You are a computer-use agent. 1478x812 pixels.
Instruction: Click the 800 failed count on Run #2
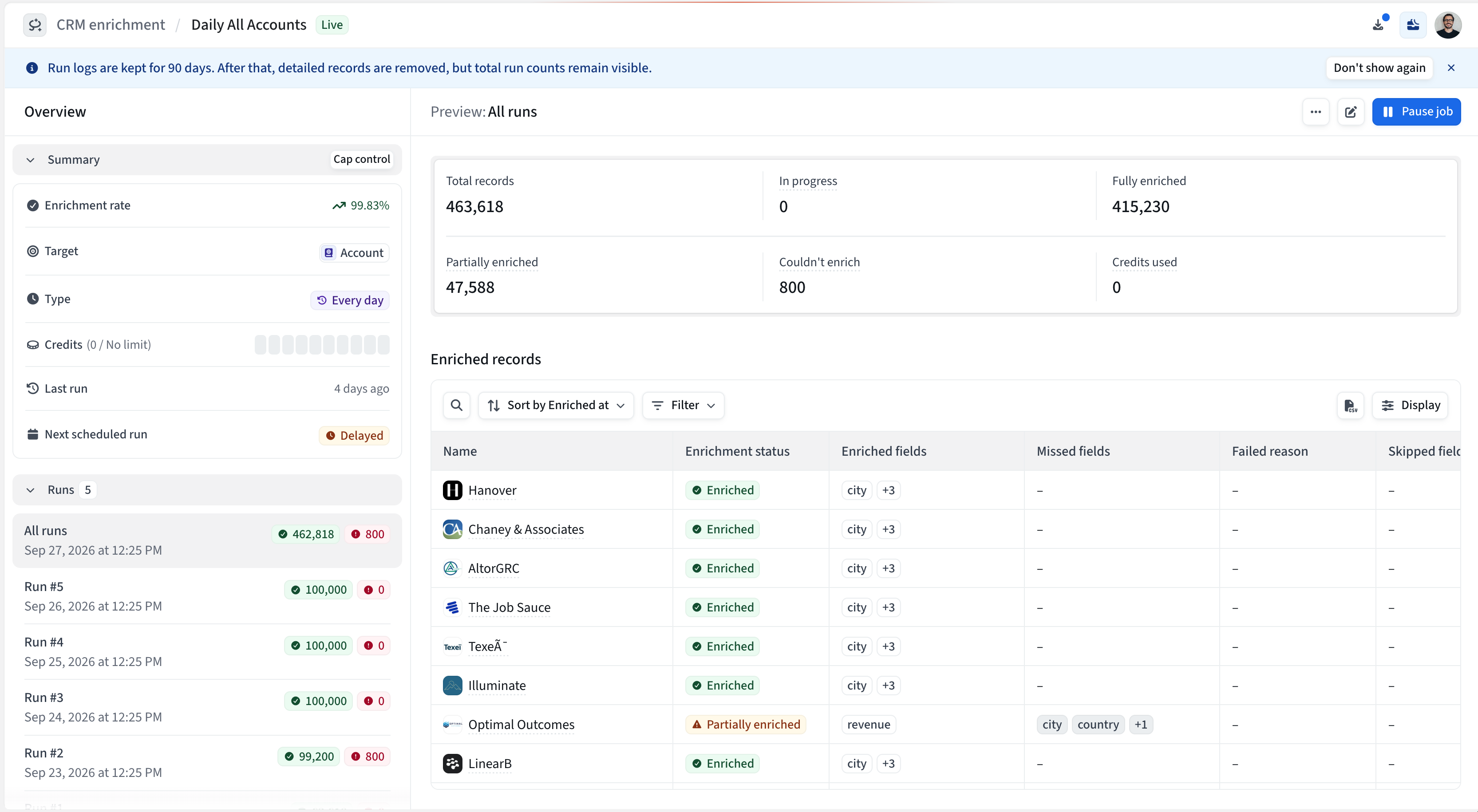(368, 757)
